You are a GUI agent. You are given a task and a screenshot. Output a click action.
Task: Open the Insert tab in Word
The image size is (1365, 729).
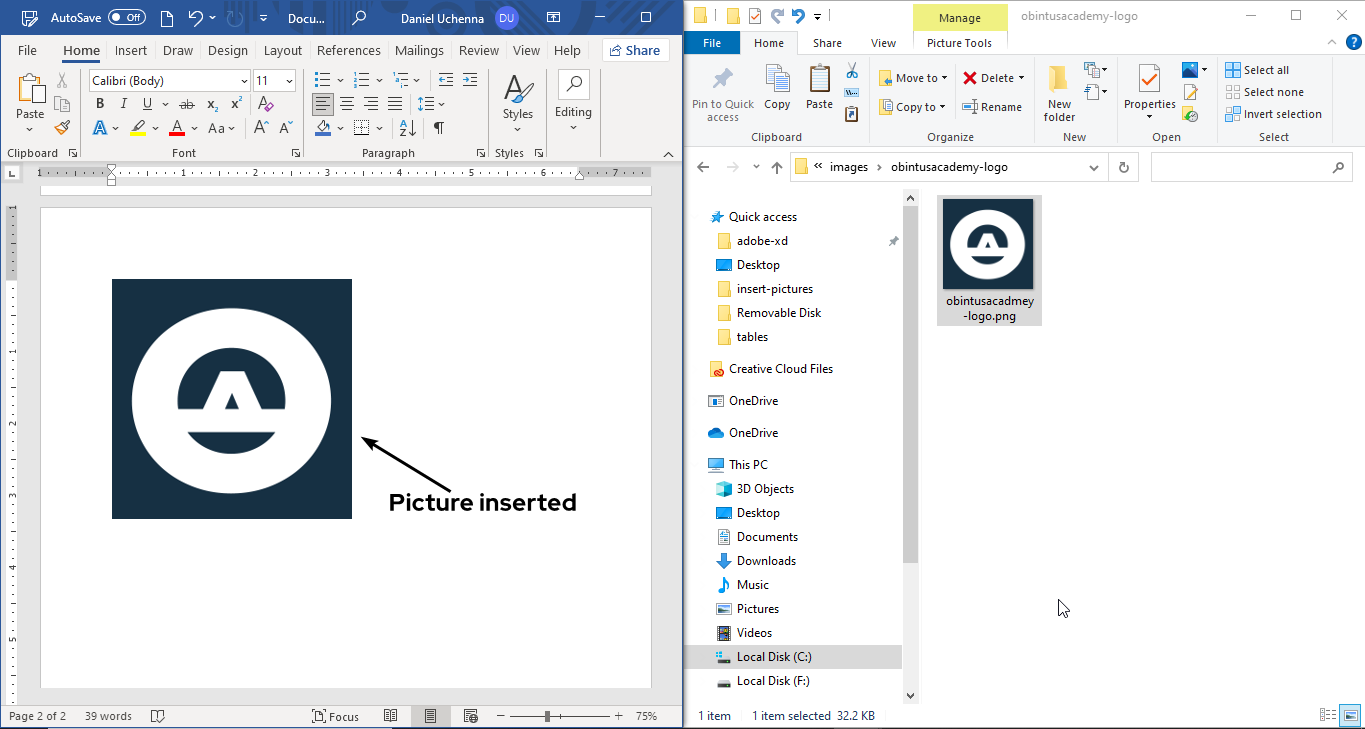(x=131, y=50)
